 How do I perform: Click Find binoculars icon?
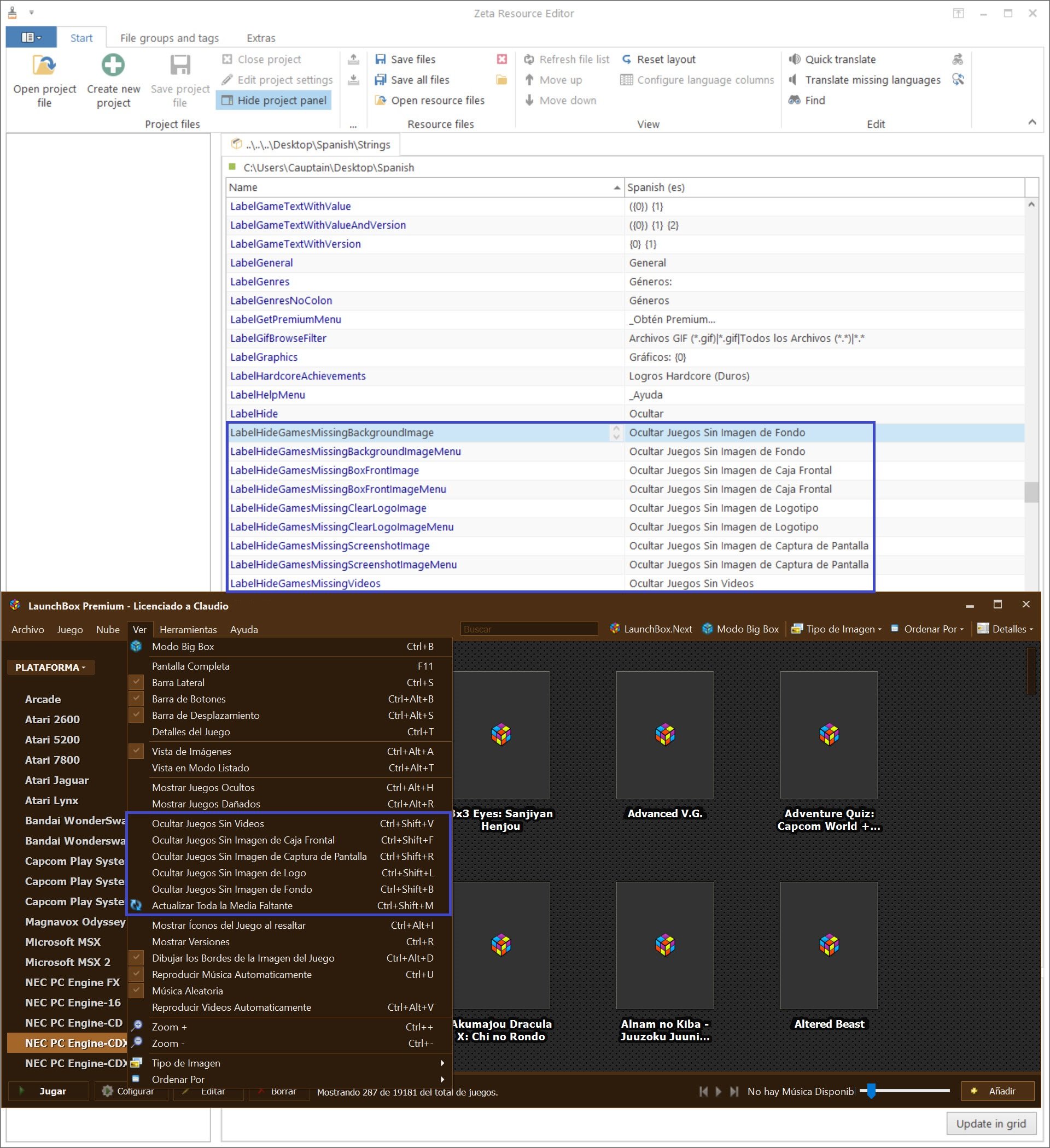(794, 100)
